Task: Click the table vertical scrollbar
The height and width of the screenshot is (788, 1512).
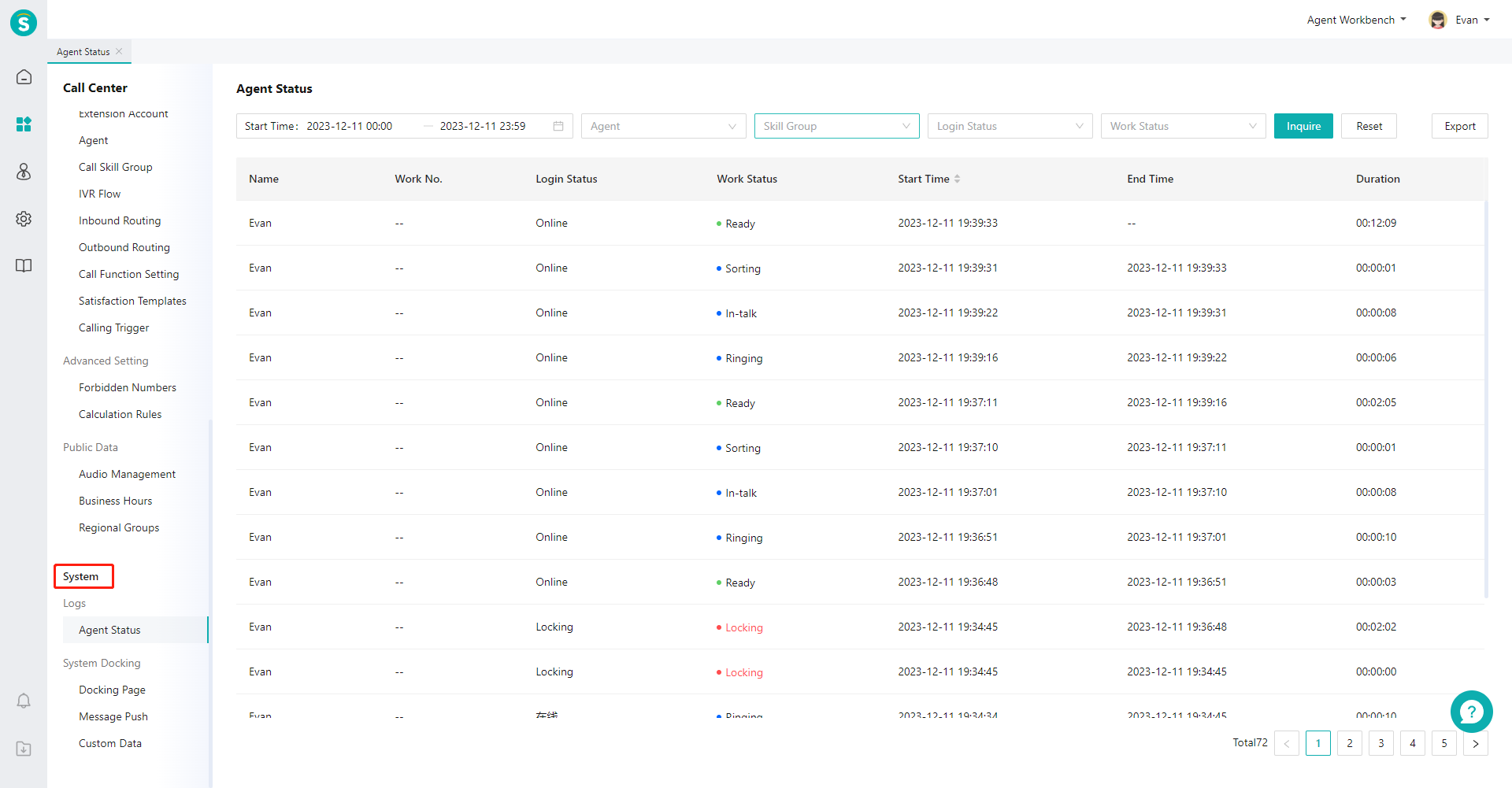Action: [1486, 399]
